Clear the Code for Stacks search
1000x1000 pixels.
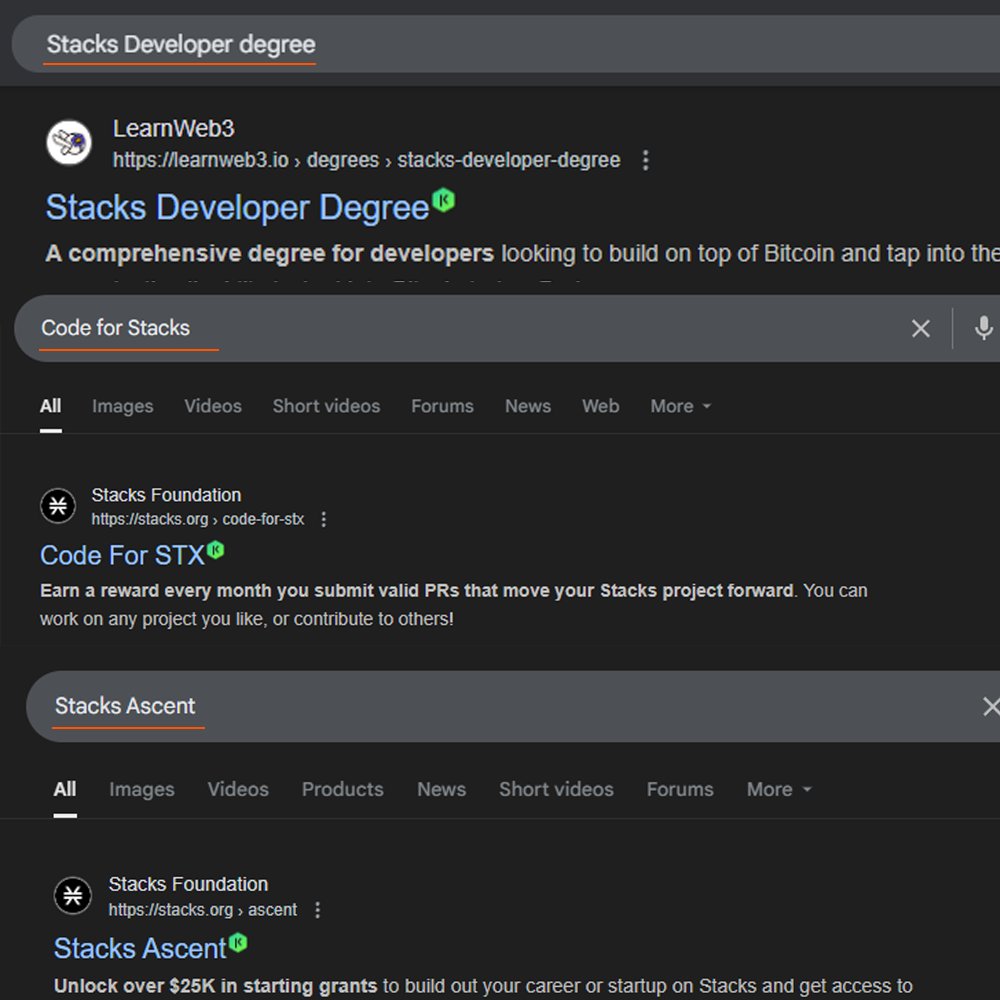pos(920,328)
